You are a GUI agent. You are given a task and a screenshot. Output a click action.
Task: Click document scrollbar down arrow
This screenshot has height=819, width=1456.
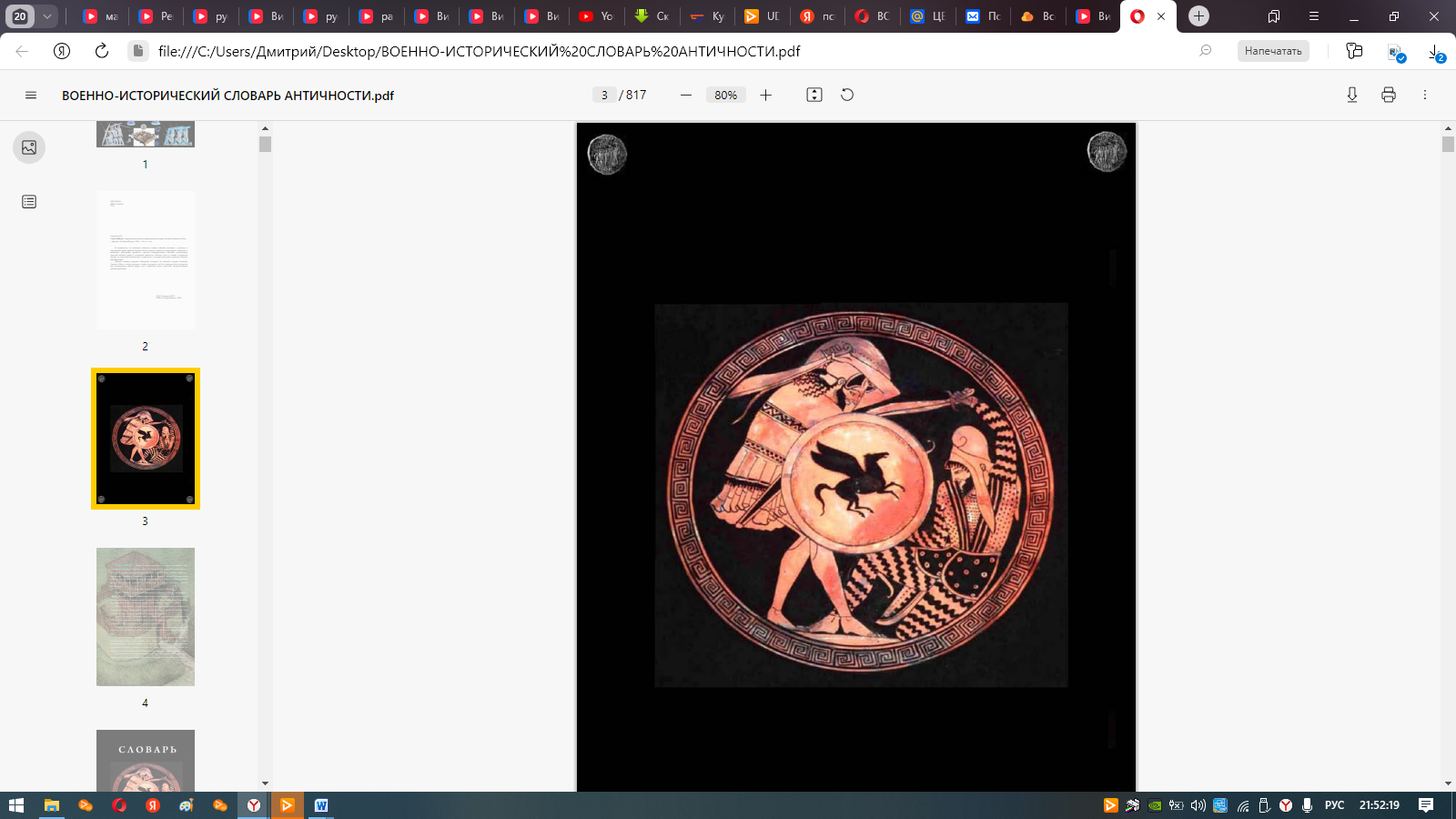click(1448, 784)
